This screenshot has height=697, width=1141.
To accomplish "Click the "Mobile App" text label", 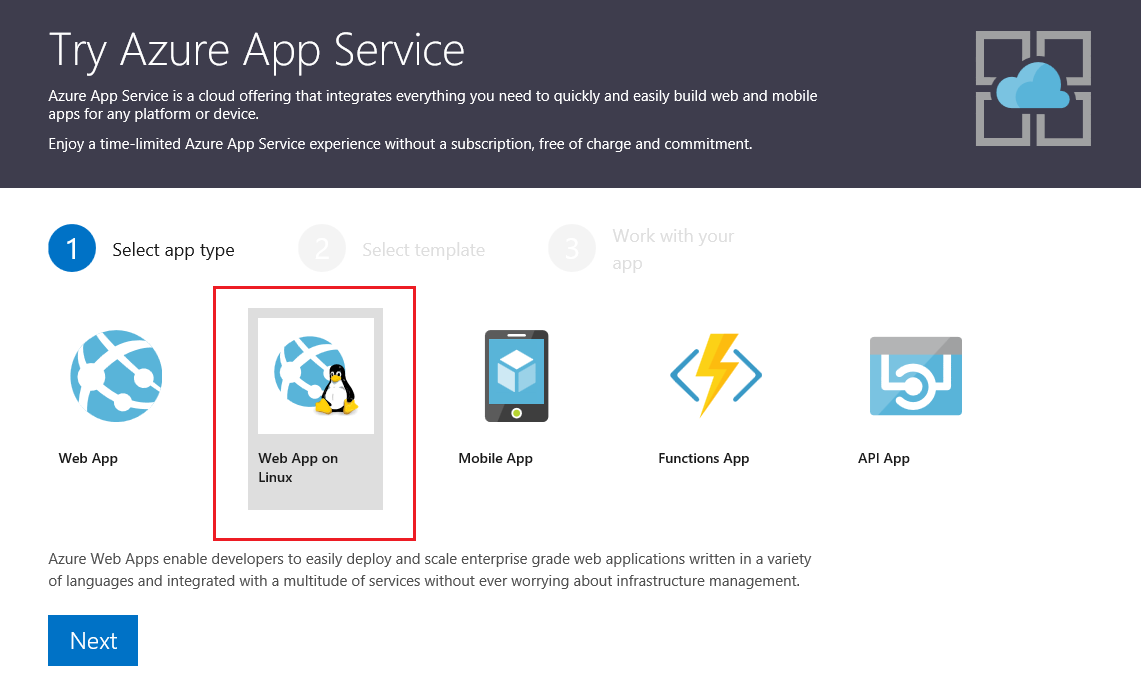I will (x=495, y=458).
